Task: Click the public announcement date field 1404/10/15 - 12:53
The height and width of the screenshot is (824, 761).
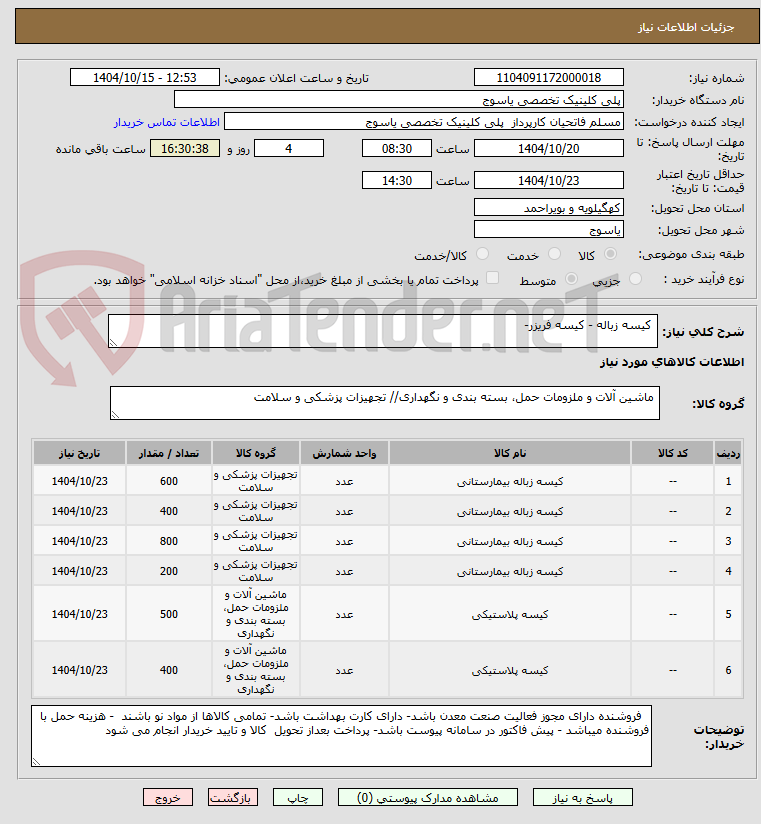Action: (145, 77)
